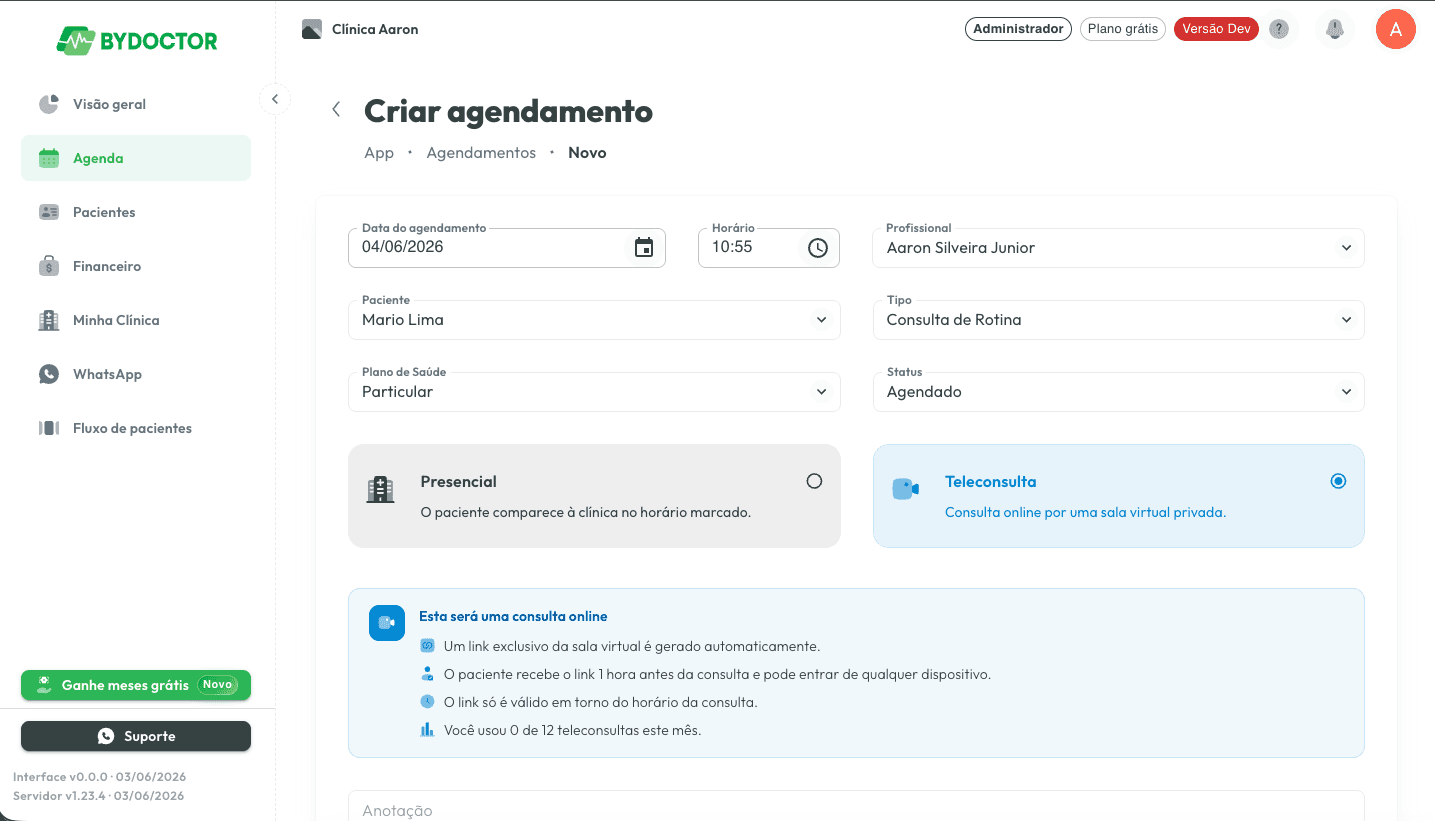Open Agenda menu item
Image resolution: width=1435 pixels, height=821 pixels.
click(136, 158)
